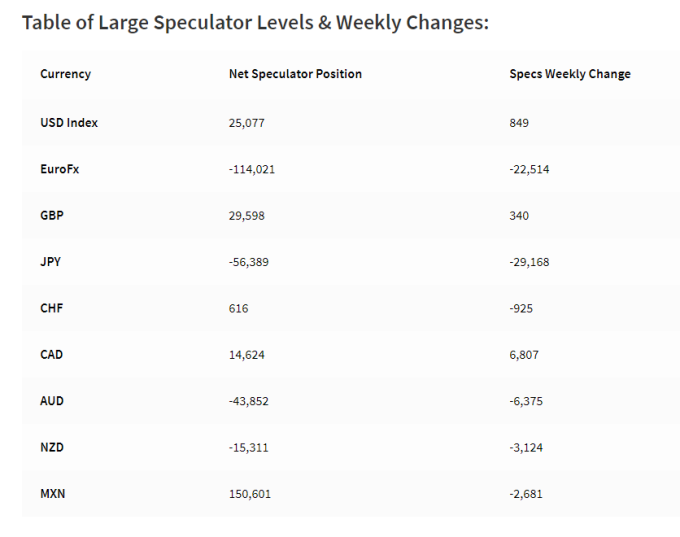
Task: Click the Currency column header
Action: 65,74
